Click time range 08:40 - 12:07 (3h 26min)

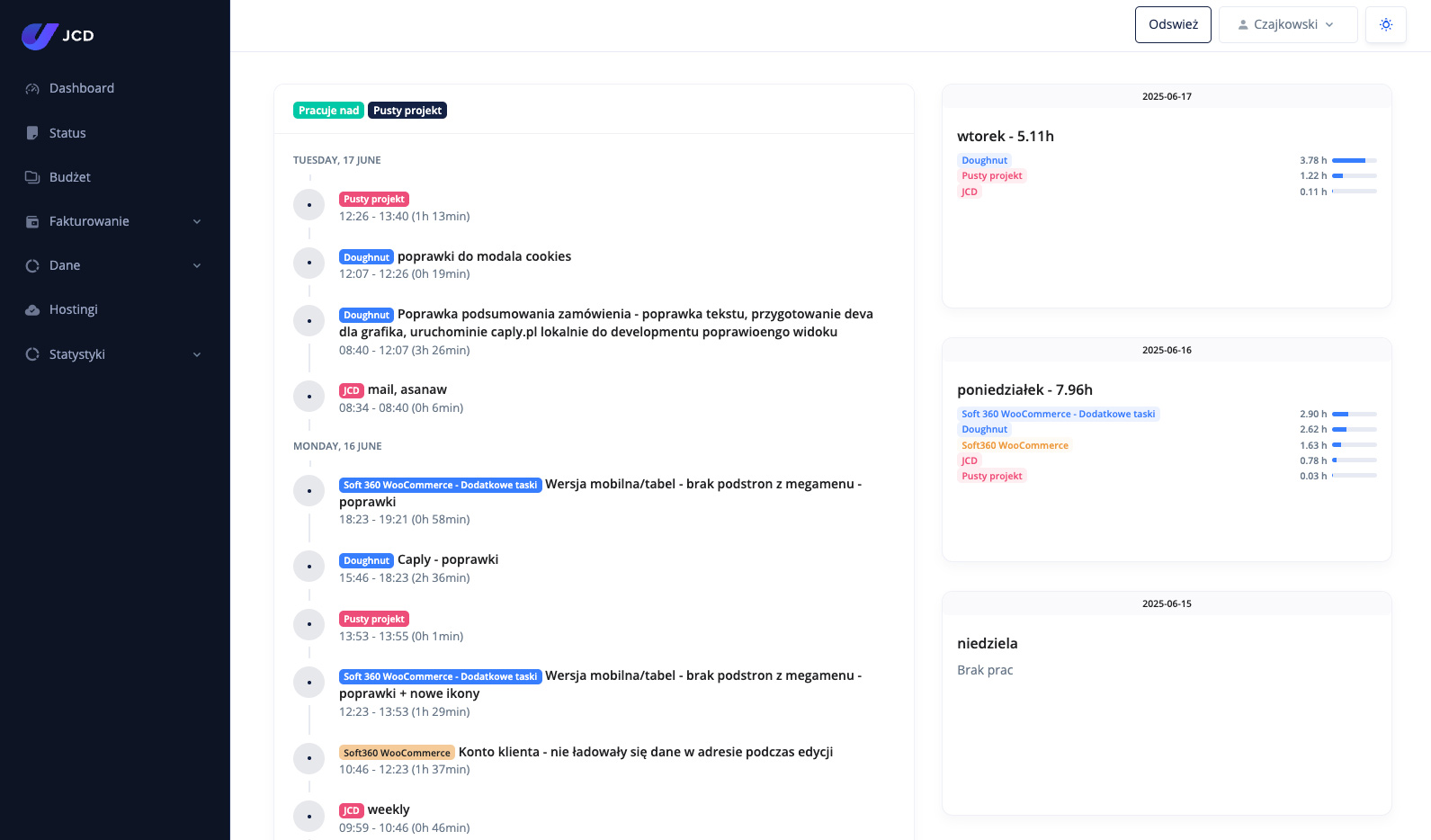[404, 350]
